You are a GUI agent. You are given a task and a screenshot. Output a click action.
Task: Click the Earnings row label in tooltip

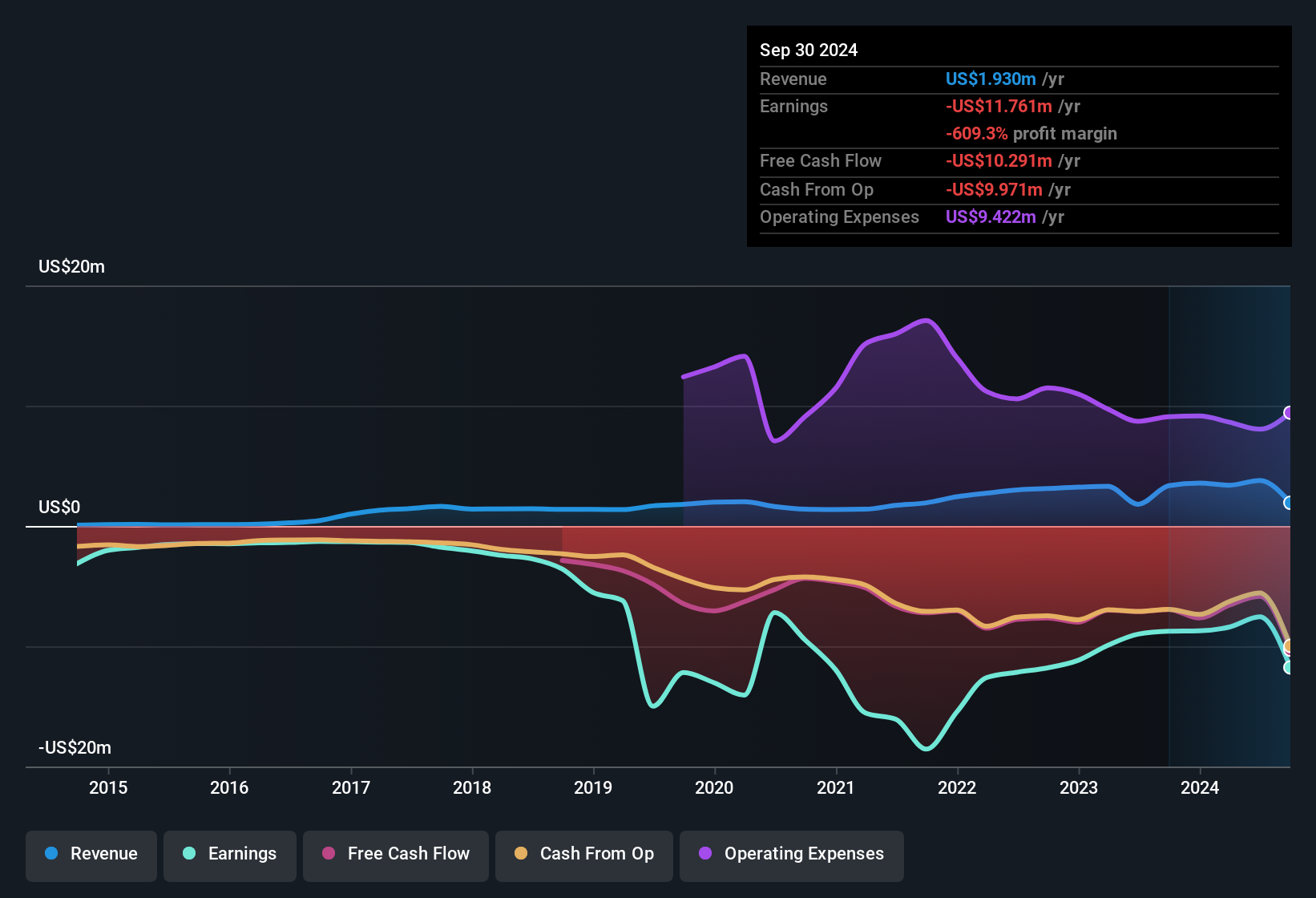[793, 106]
